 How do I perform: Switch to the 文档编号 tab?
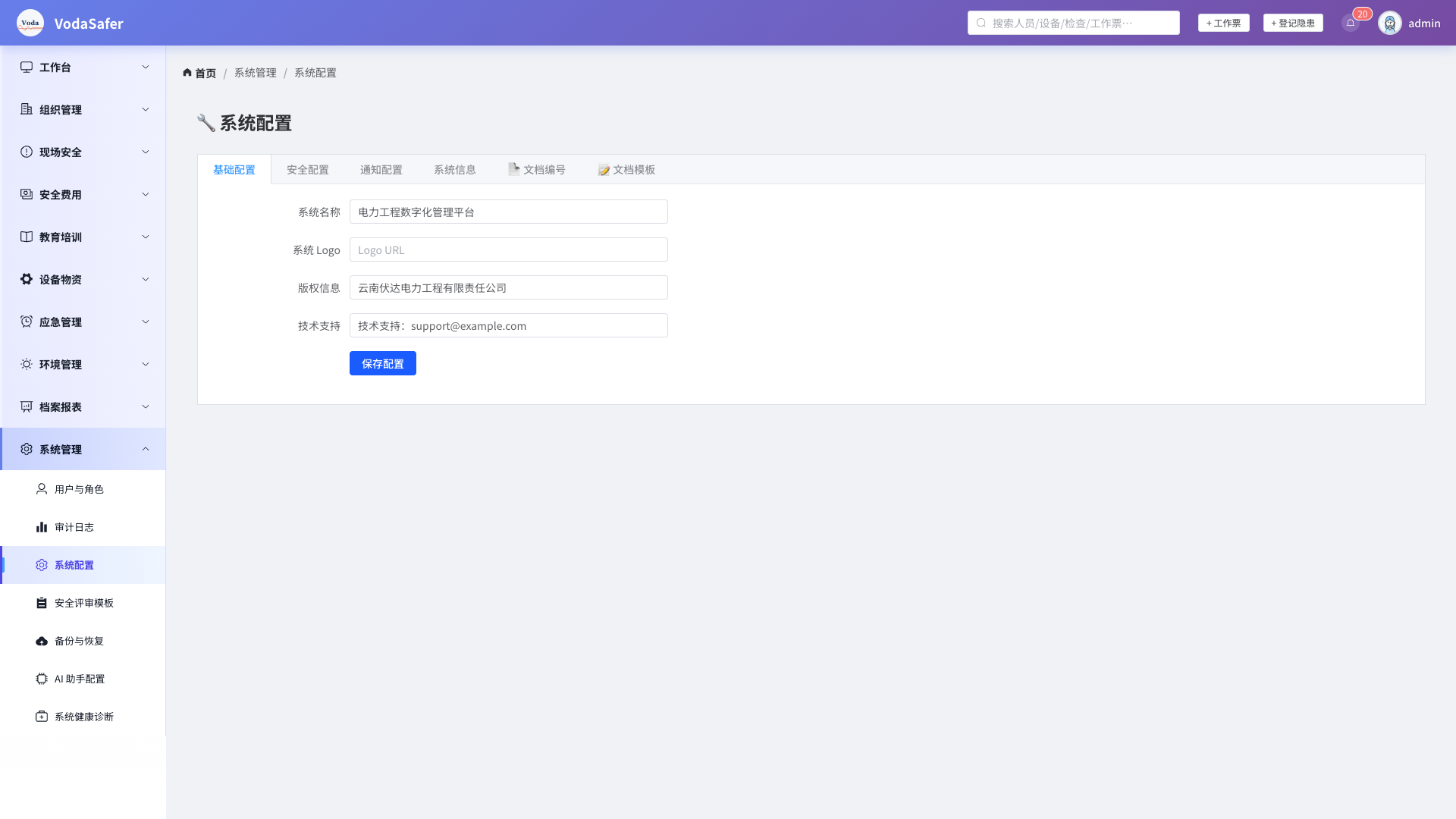tap(536, 170)
